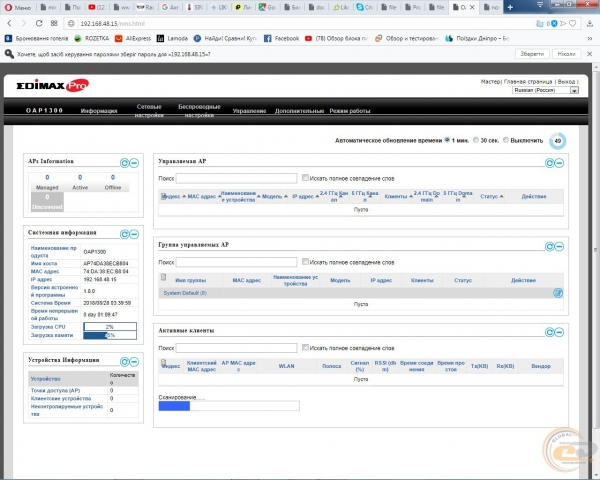
Task: Collapse the Системная информация panel
Action: 134,234
